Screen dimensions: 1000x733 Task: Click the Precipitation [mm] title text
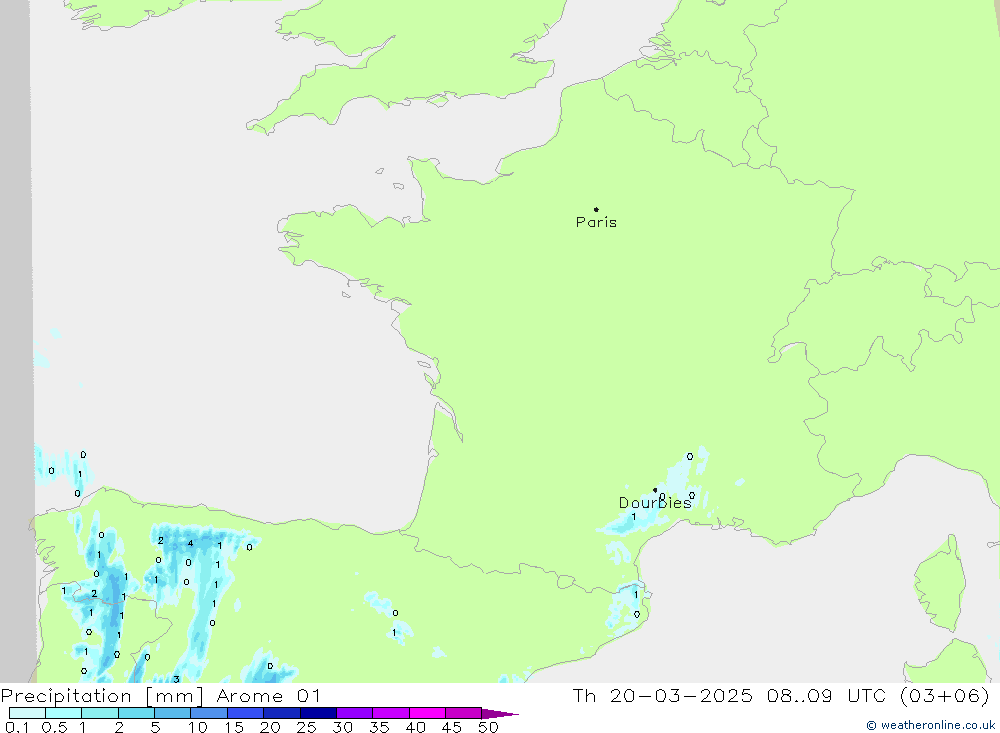click(x=102, y=696)
